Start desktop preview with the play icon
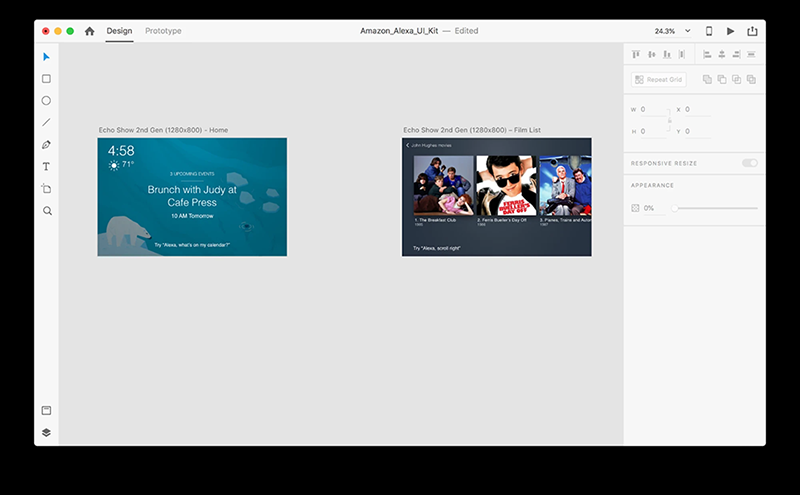 tap(731, 31)
